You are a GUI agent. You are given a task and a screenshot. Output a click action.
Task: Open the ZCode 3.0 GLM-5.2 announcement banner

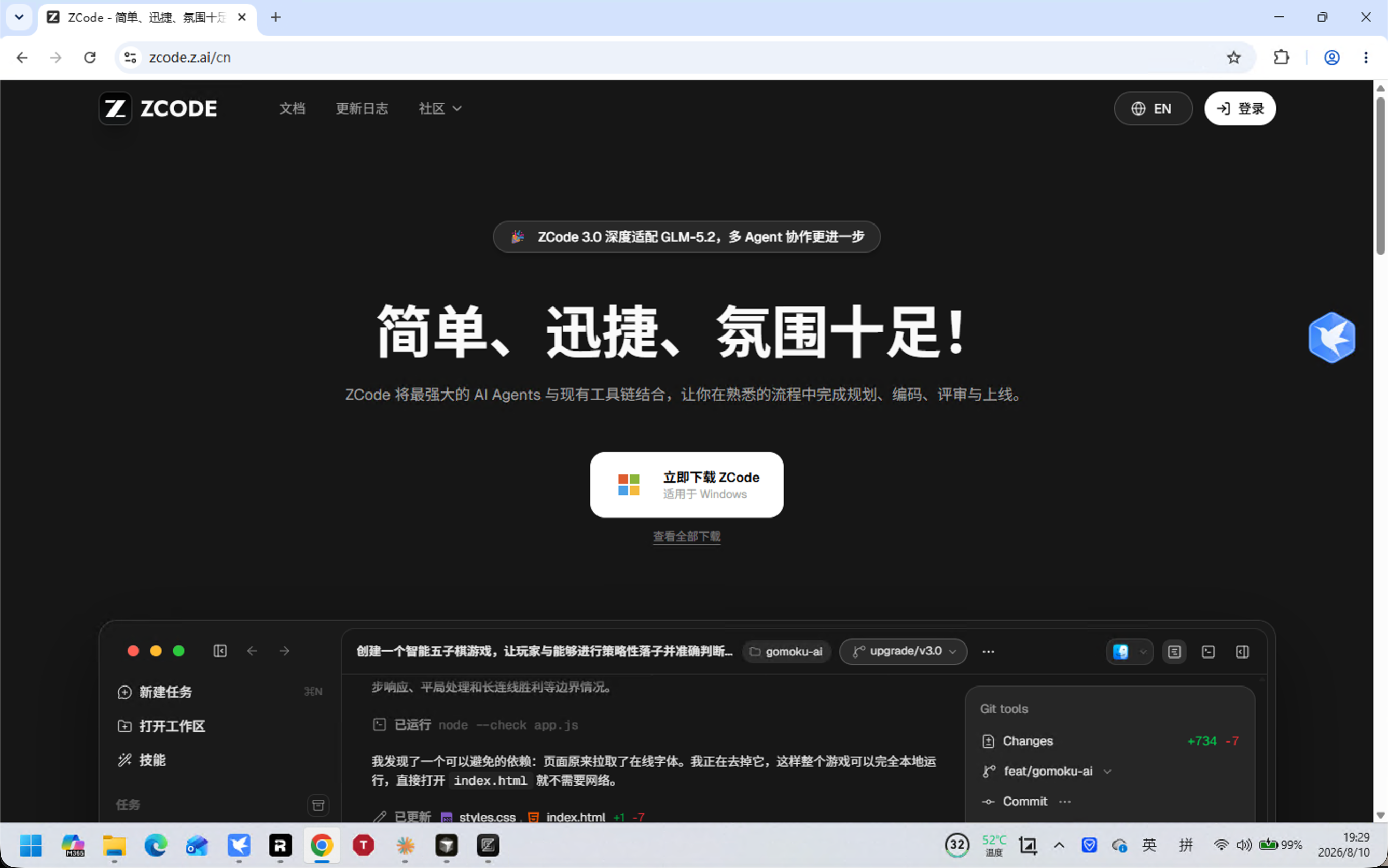[686, 236]
